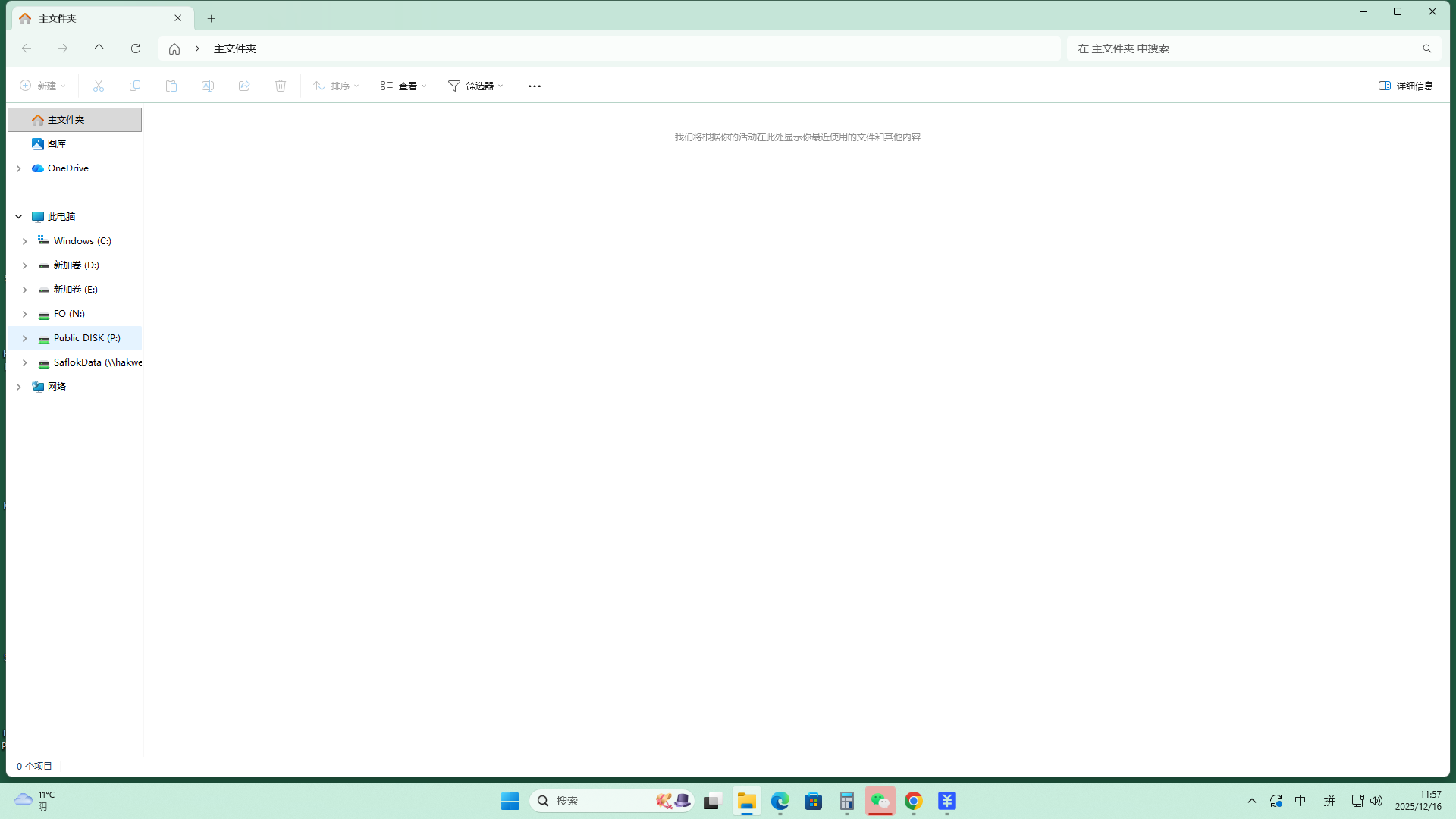Image resolution: width=1456 pixels, height=819 pixels.
Task: Open WeChat from the taskbar
Action: pos(880,801)
